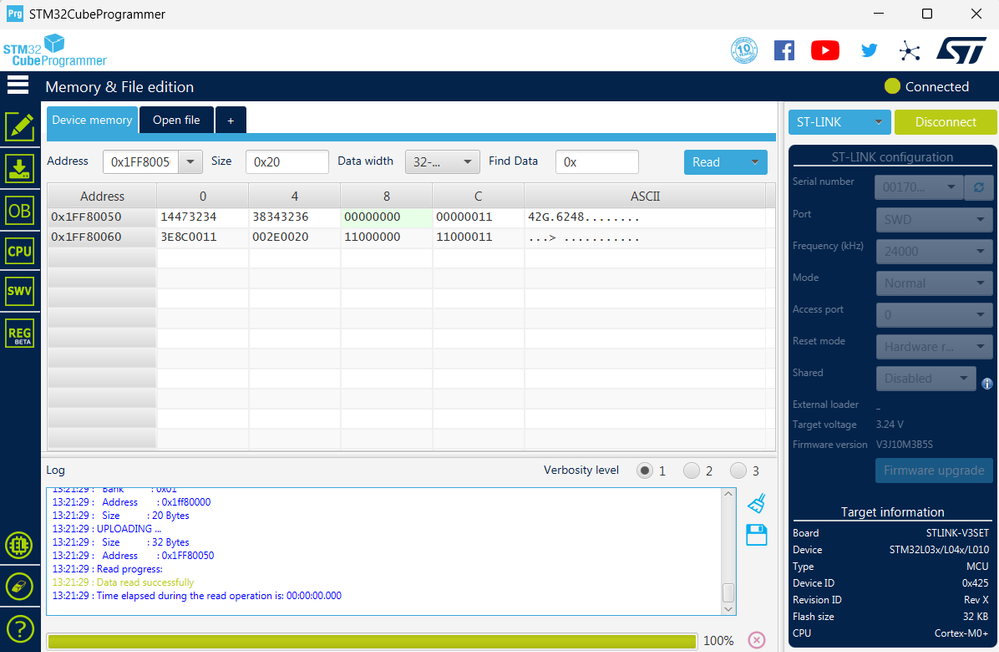Select verbosity level 2
The height and width of the screenshot is (652, 999).
tap(691, 471)
